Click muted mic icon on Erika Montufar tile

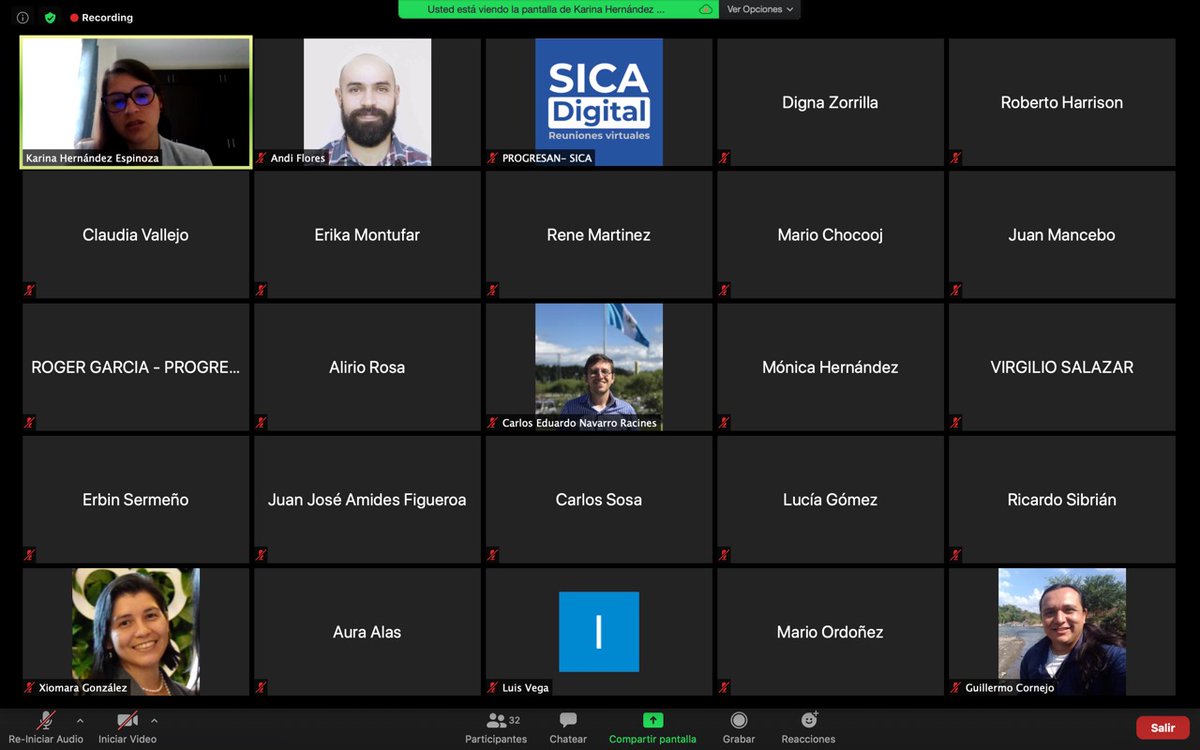pos(261,290)
